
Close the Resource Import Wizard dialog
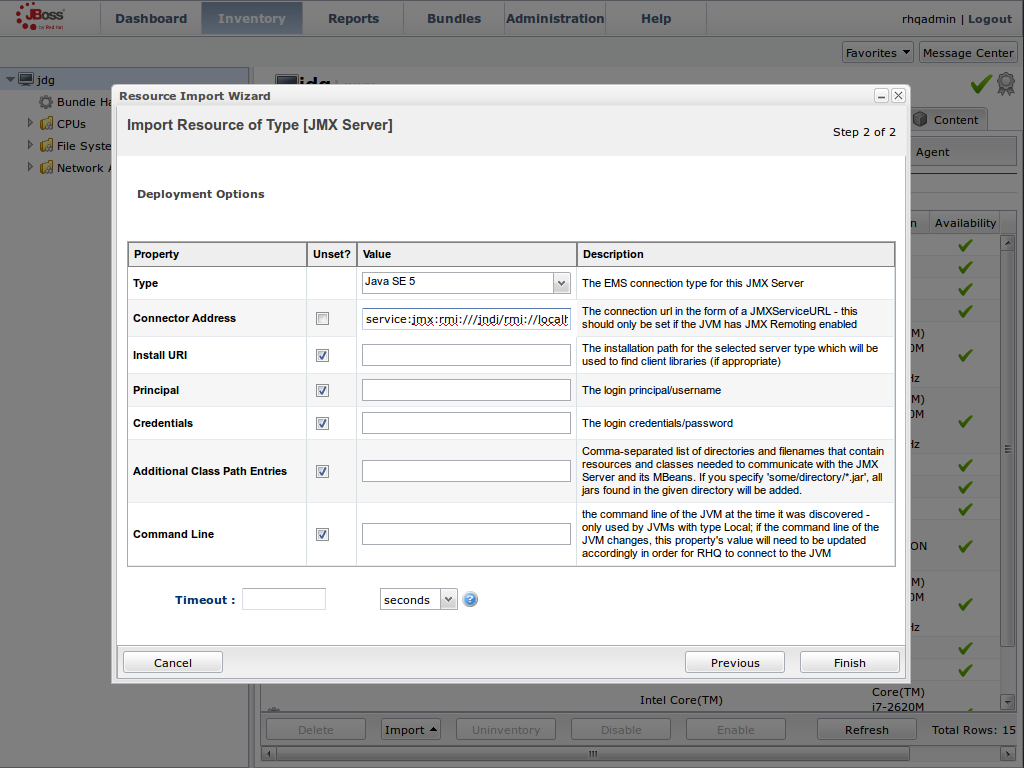(x=898, y=96)
